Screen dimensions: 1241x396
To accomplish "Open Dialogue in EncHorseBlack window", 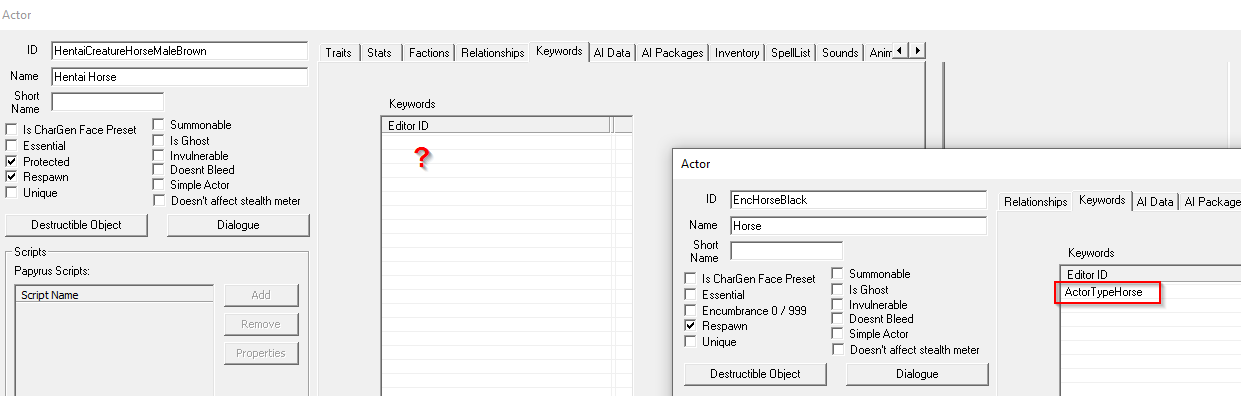I will point(917,374).
